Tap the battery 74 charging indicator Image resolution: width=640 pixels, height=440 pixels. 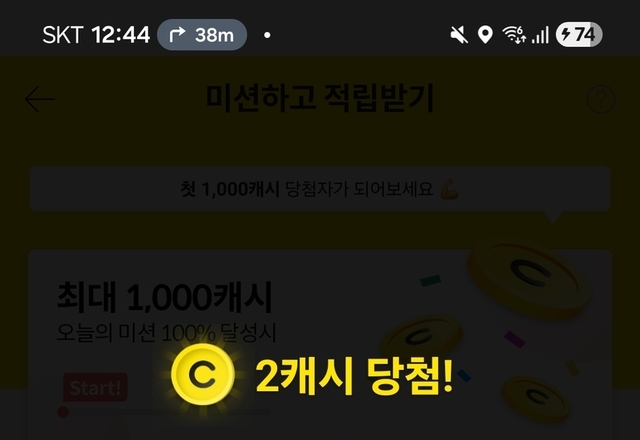click(579, 35)
